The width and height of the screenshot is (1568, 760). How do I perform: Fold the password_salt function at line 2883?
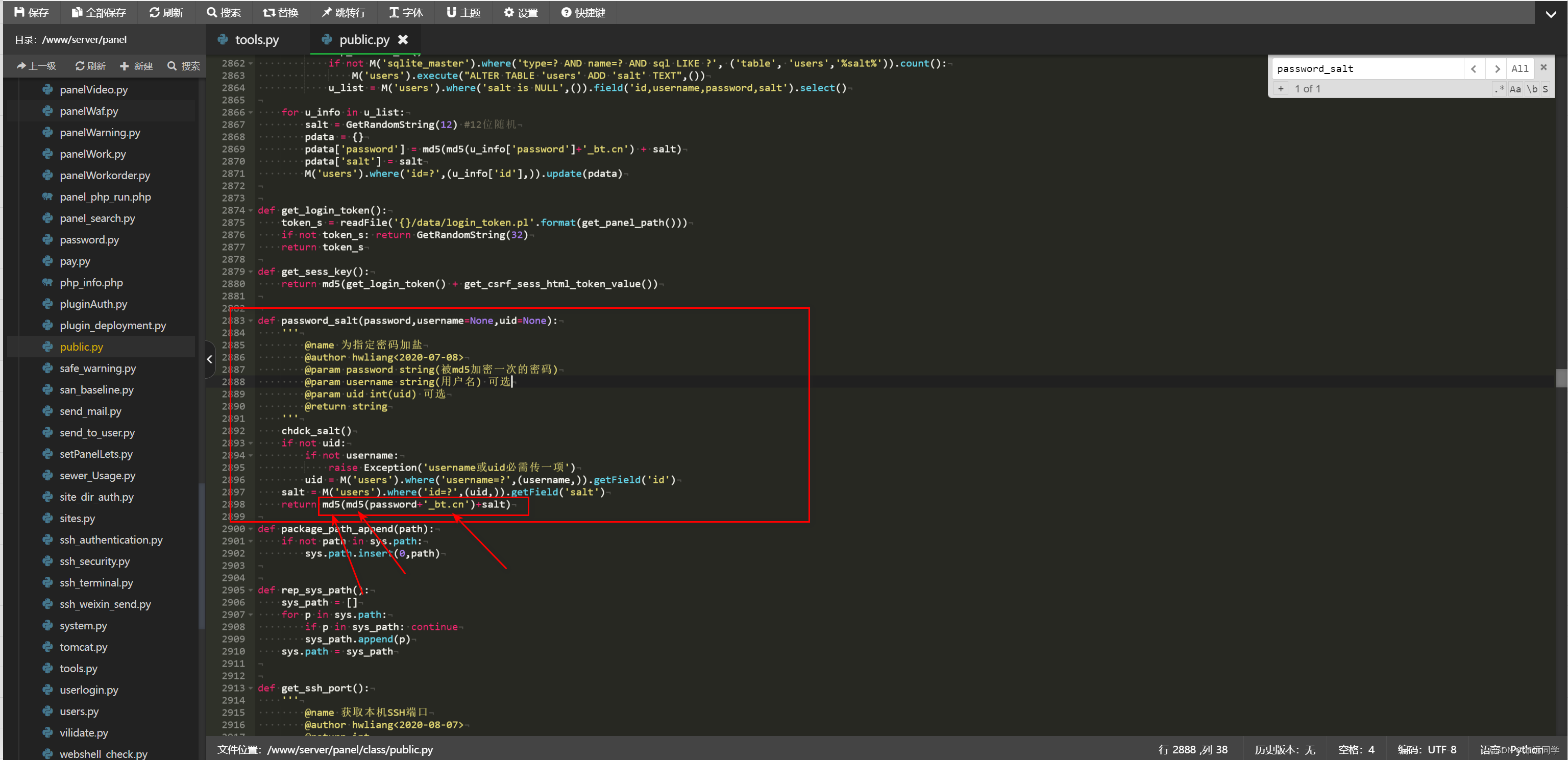pyautogui.click(x=251, y=321)
